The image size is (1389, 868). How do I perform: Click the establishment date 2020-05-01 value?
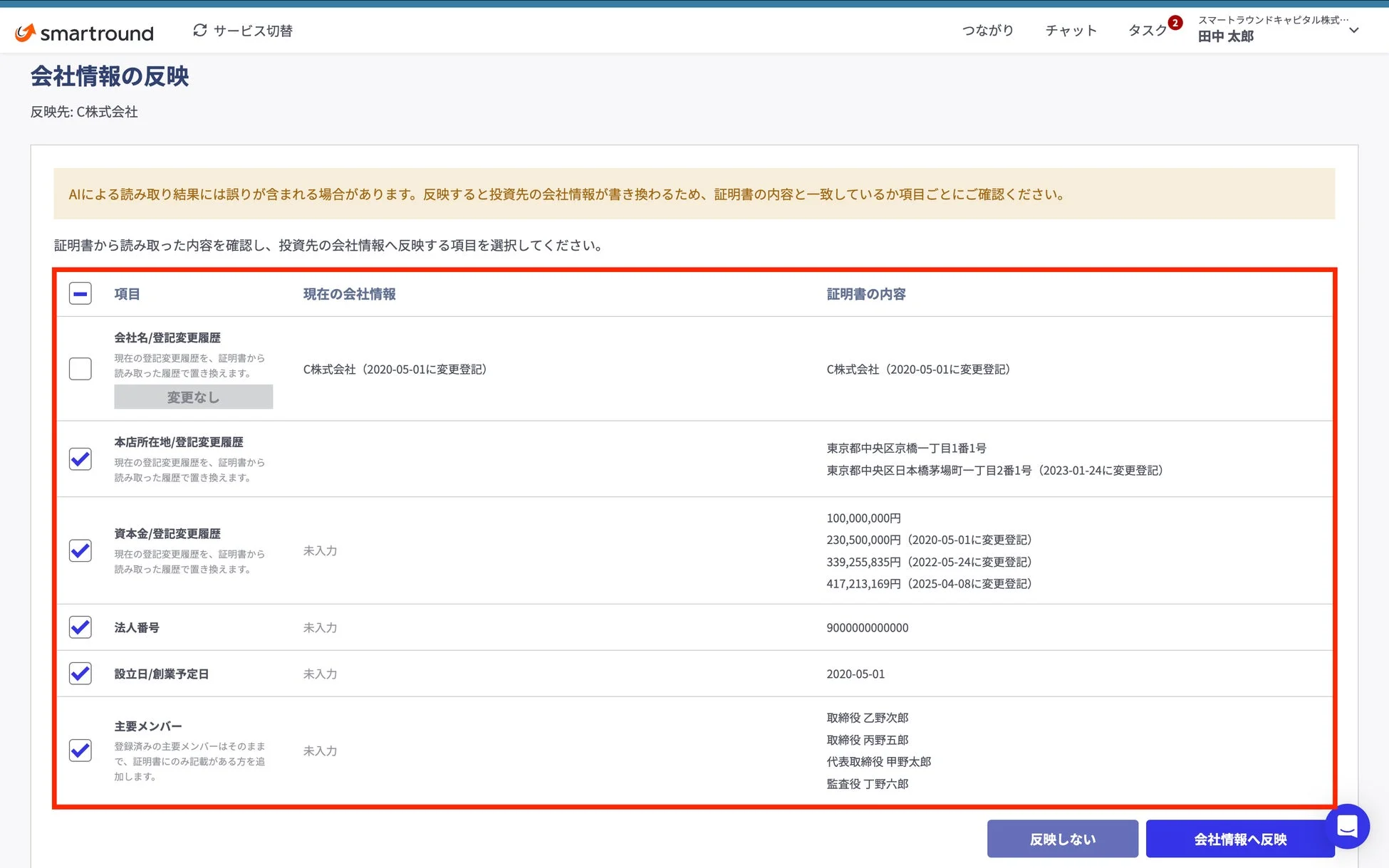pos(855,674)
